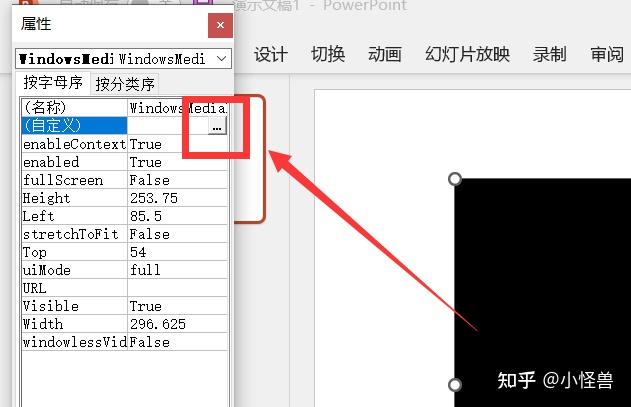Open the 录制 ribbon tab
Image resolution: width=631 pixels, height=407 pixels.
pos(550,54)
